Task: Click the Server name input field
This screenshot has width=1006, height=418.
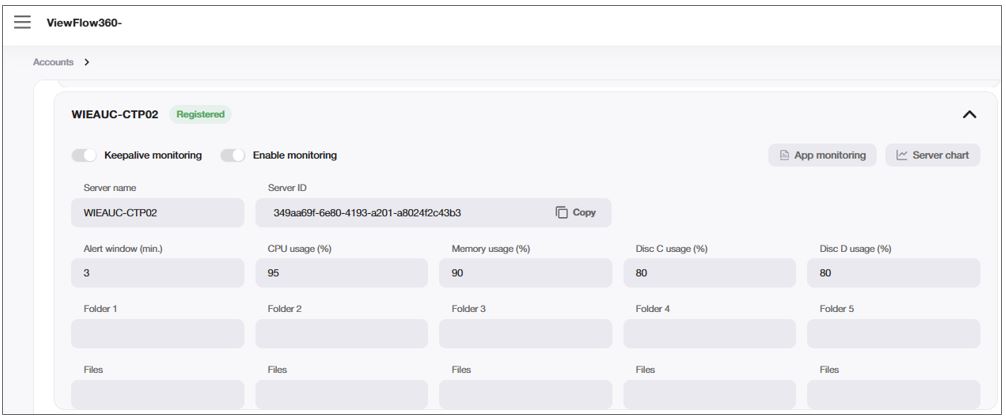Action: pos(157,212)
